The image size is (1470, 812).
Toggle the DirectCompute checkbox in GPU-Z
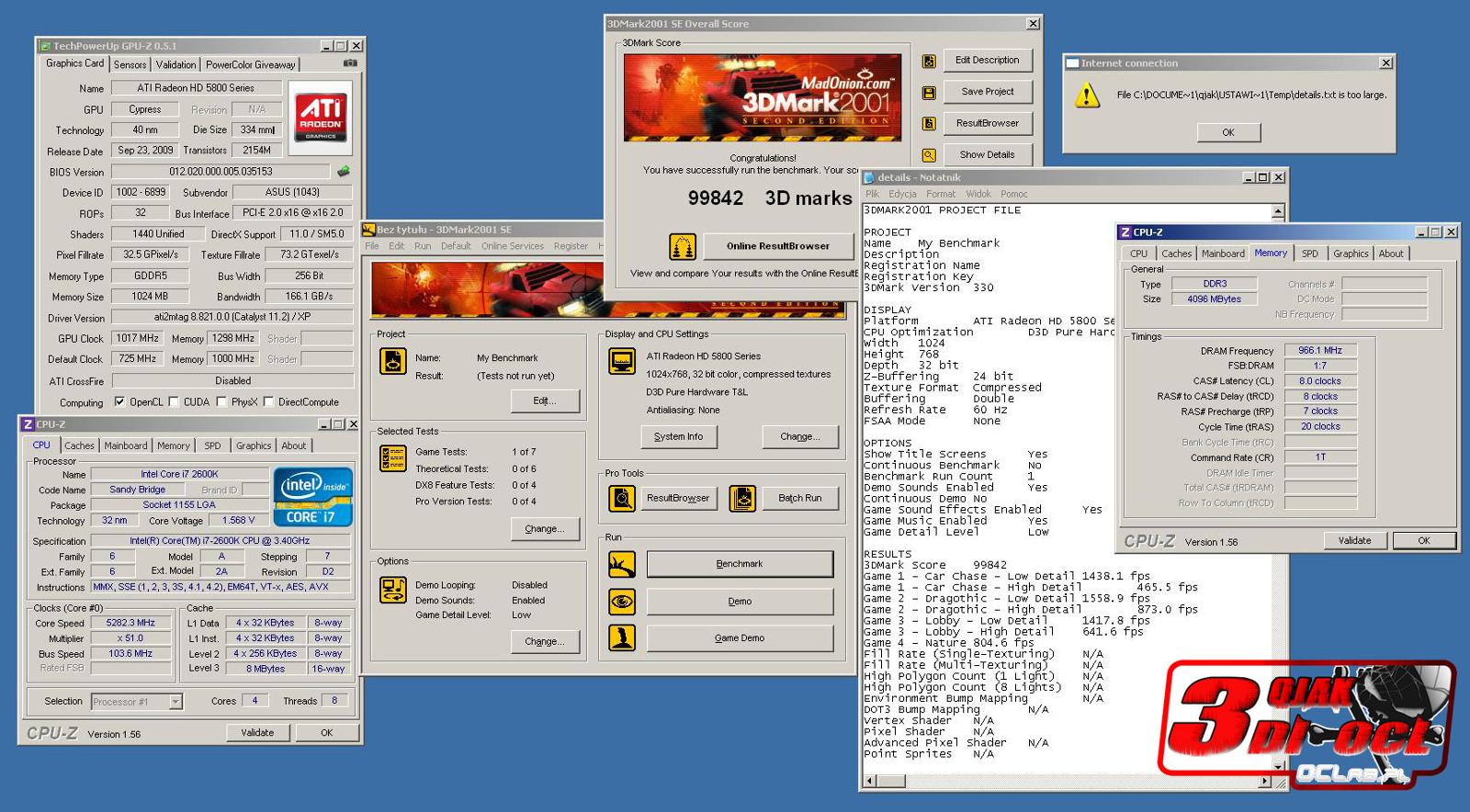268,401
